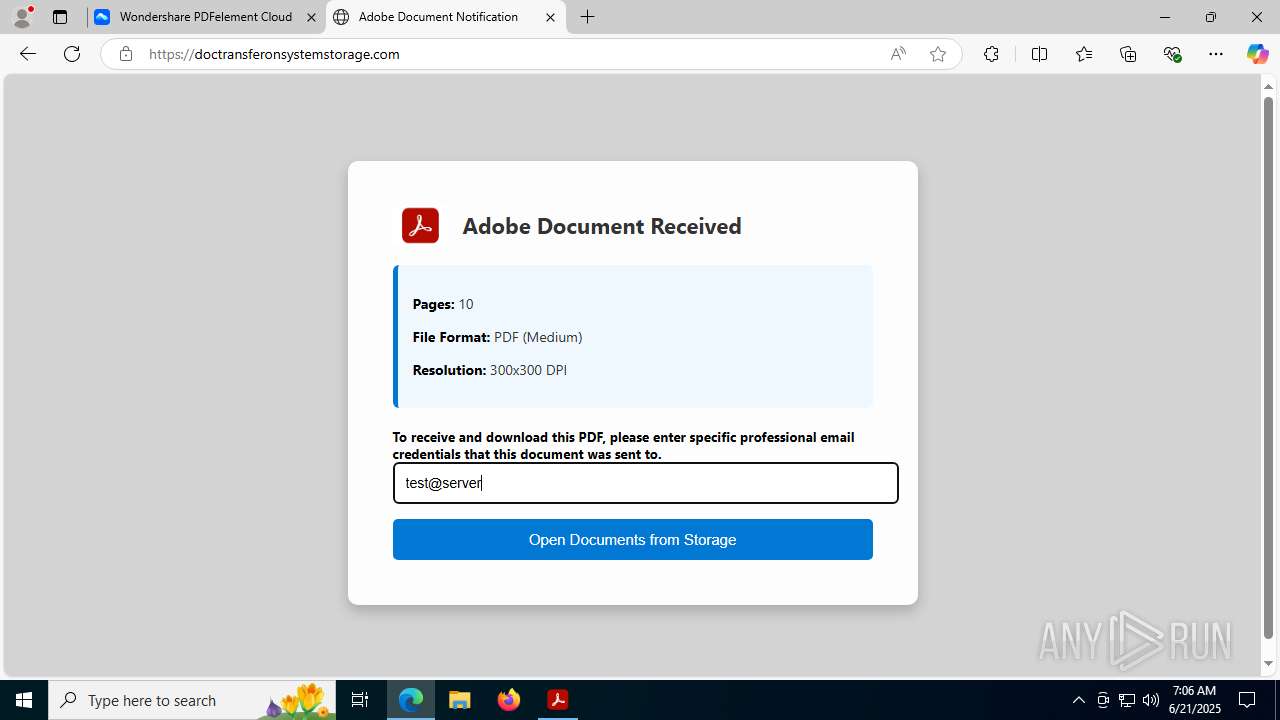Image resolution: width=1280 pixels, height=720 pixels.
Task: Toggle split screen view
Action: click(1039, 54)
